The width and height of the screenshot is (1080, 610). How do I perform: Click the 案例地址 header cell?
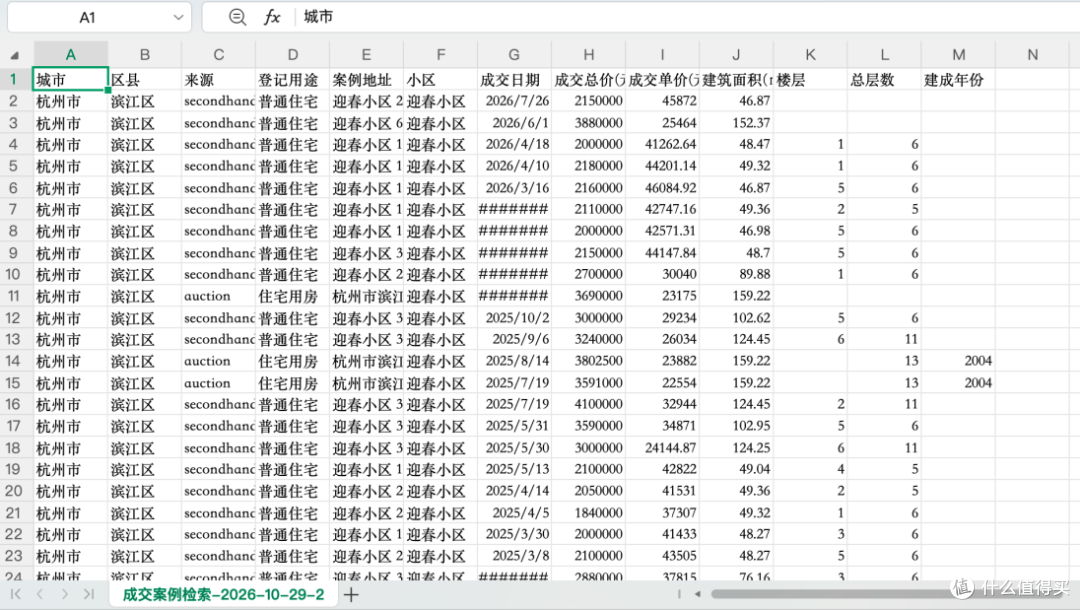tap(366, 79)
